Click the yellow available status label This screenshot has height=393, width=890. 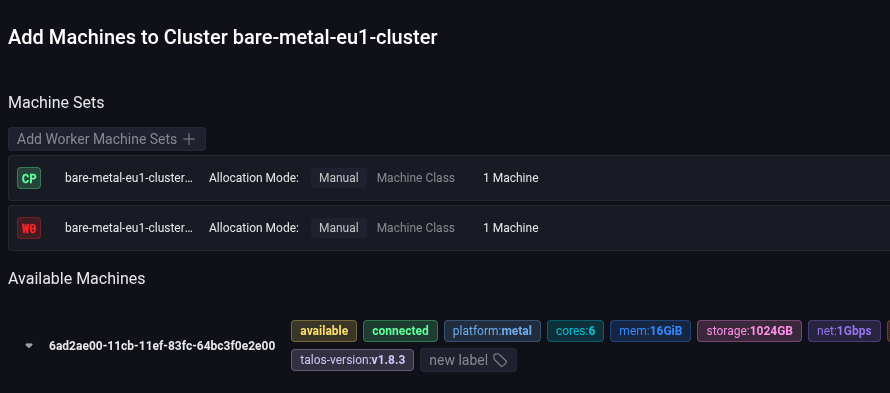(x=324, y=331)
